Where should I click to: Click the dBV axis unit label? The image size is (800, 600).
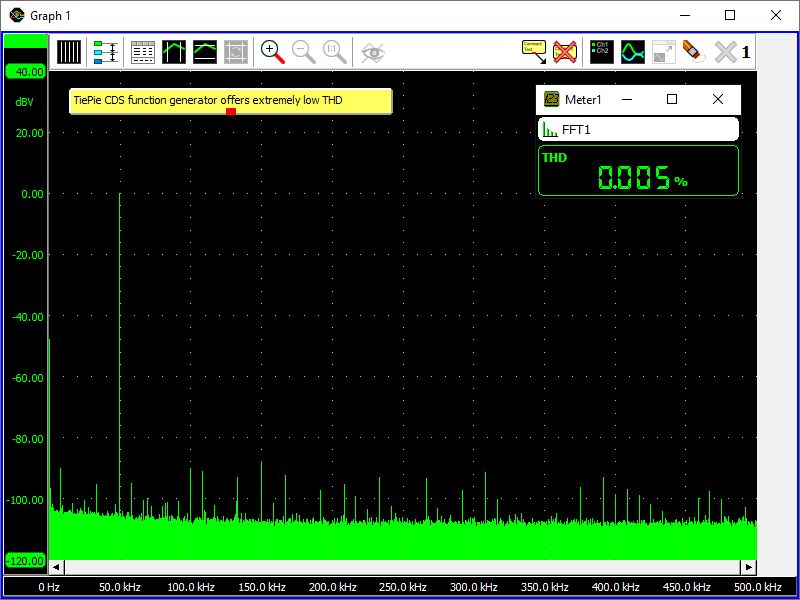(x=25, y=102)
